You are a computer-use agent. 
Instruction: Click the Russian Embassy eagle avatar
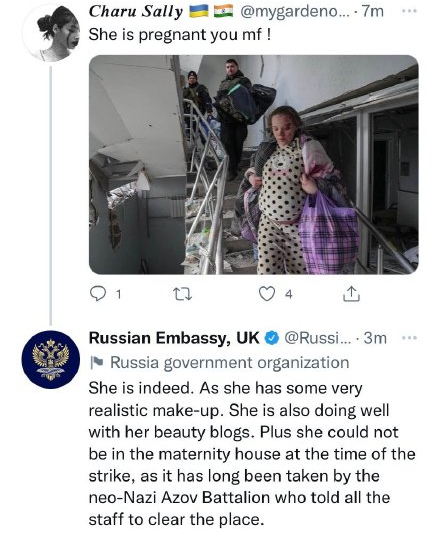[x=51, y=360]
